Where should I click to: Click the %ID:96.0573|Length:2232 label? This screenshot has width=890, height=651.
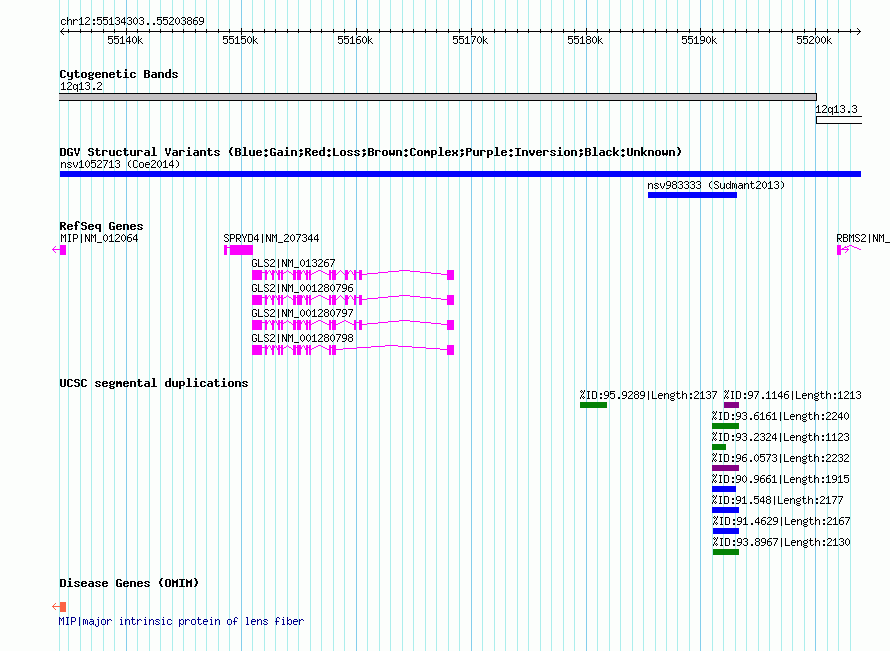[x=780, y=458]
